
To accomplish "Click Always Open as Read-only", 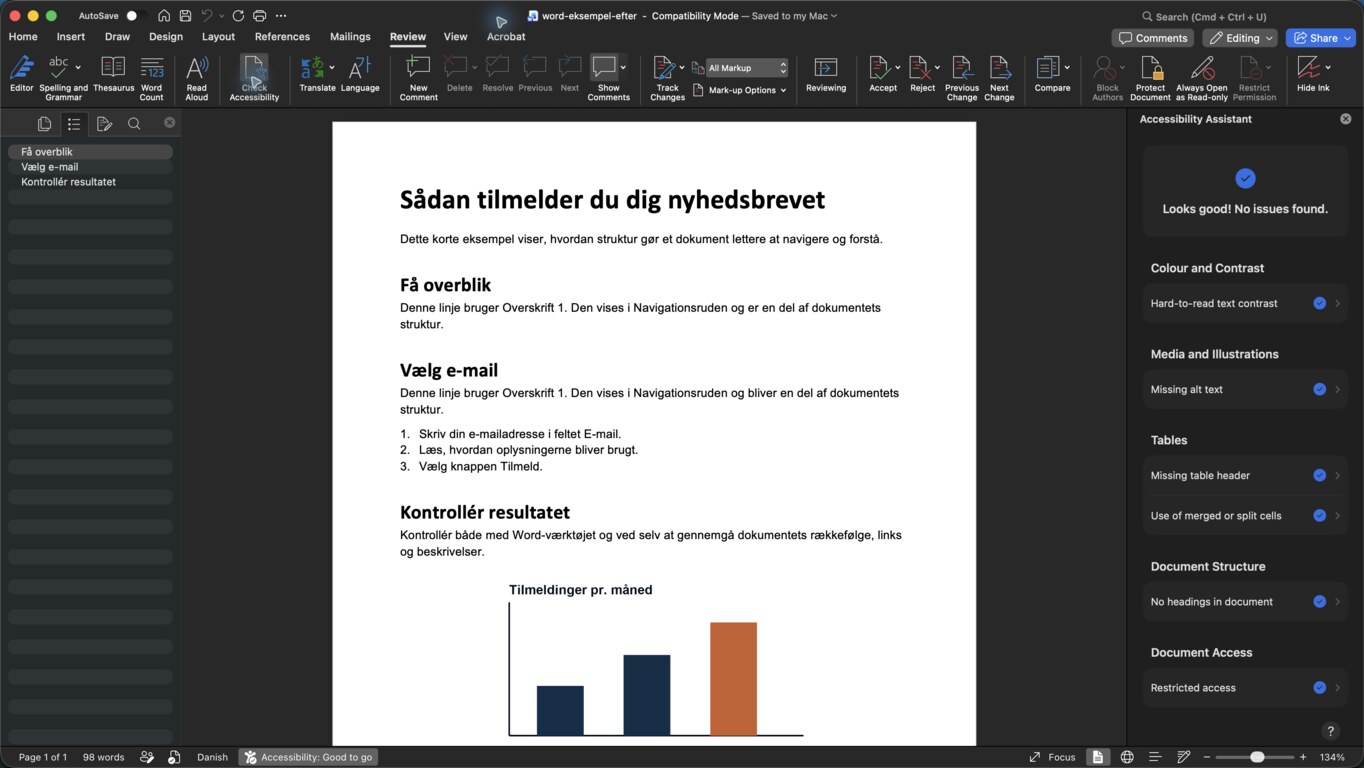I will [x=1202, y=78].
